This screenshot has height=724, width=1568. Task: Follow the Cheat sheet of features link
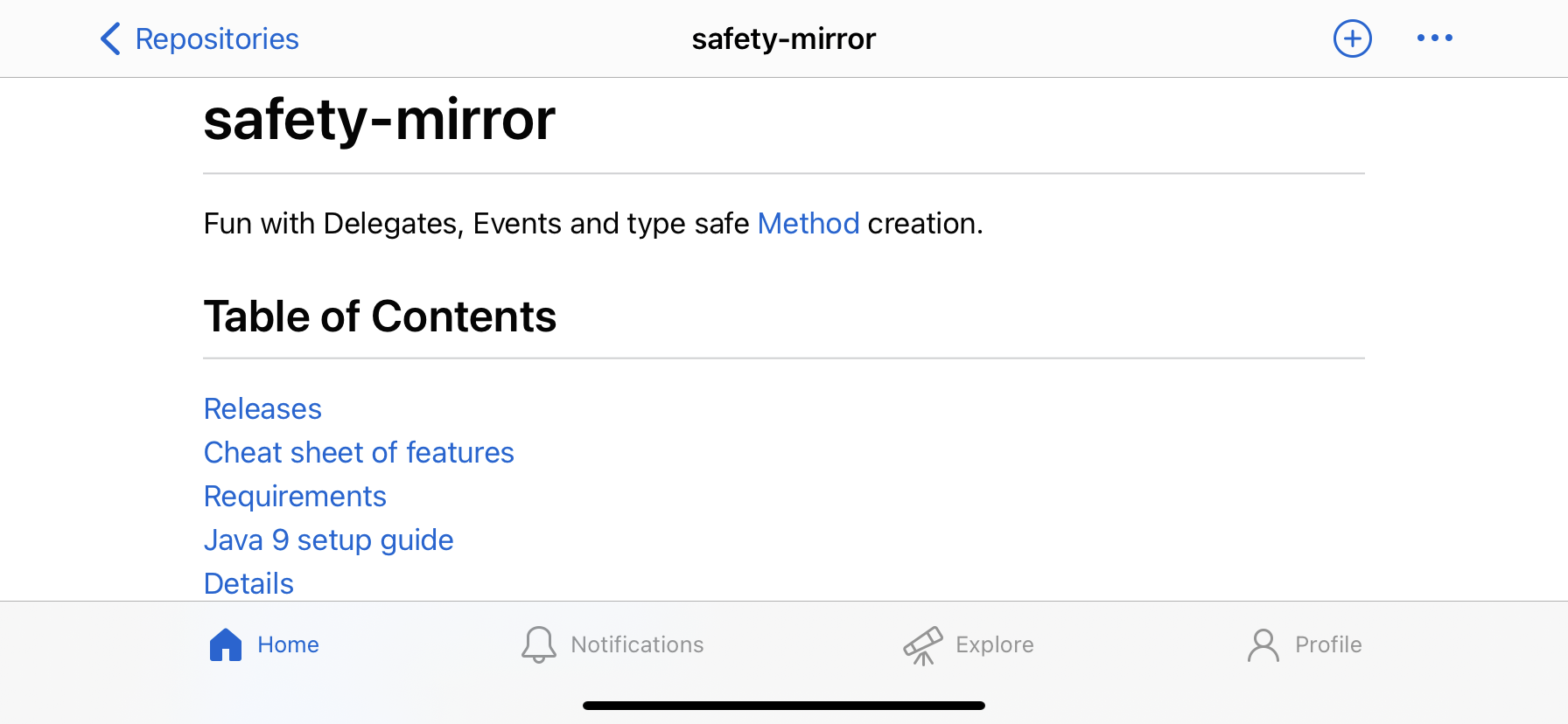tap(359, 452)
